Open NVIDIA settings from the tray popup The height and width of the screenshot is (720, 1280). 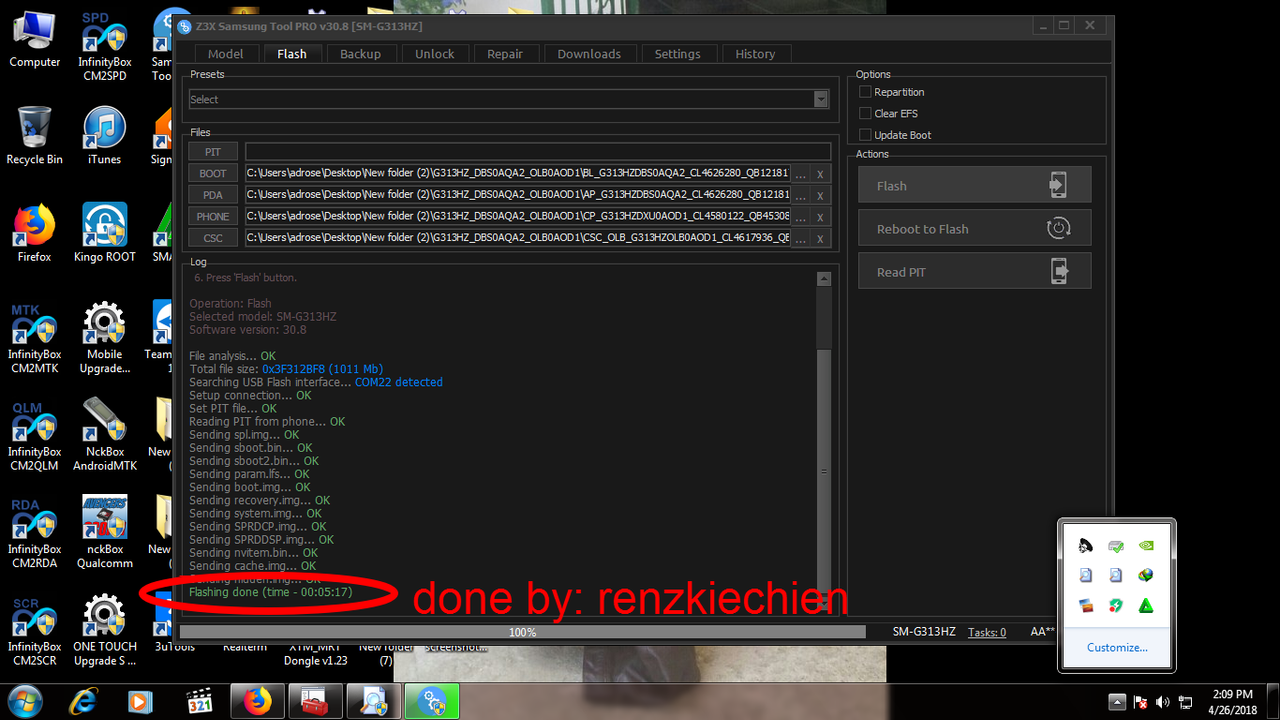pos(1146,546)
